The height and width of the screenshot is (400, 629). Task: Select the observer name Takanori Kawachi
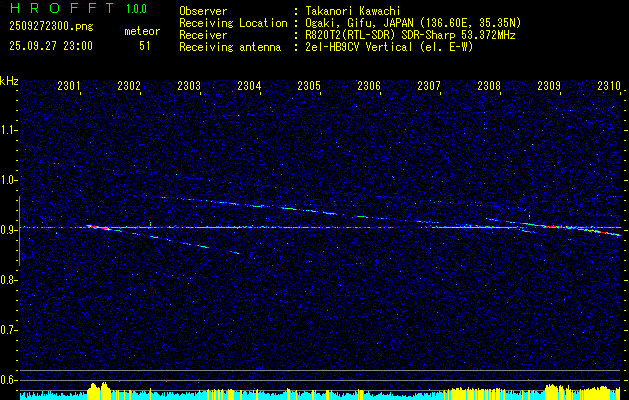(353, 11)
